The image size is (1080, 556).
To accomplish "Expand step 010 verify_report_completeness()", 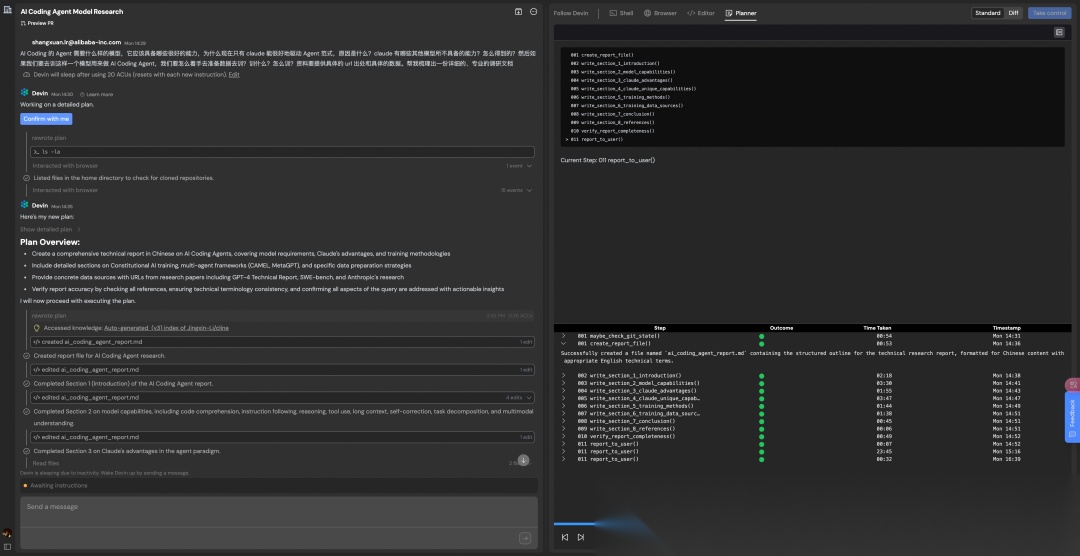I will tap(563, 436).
